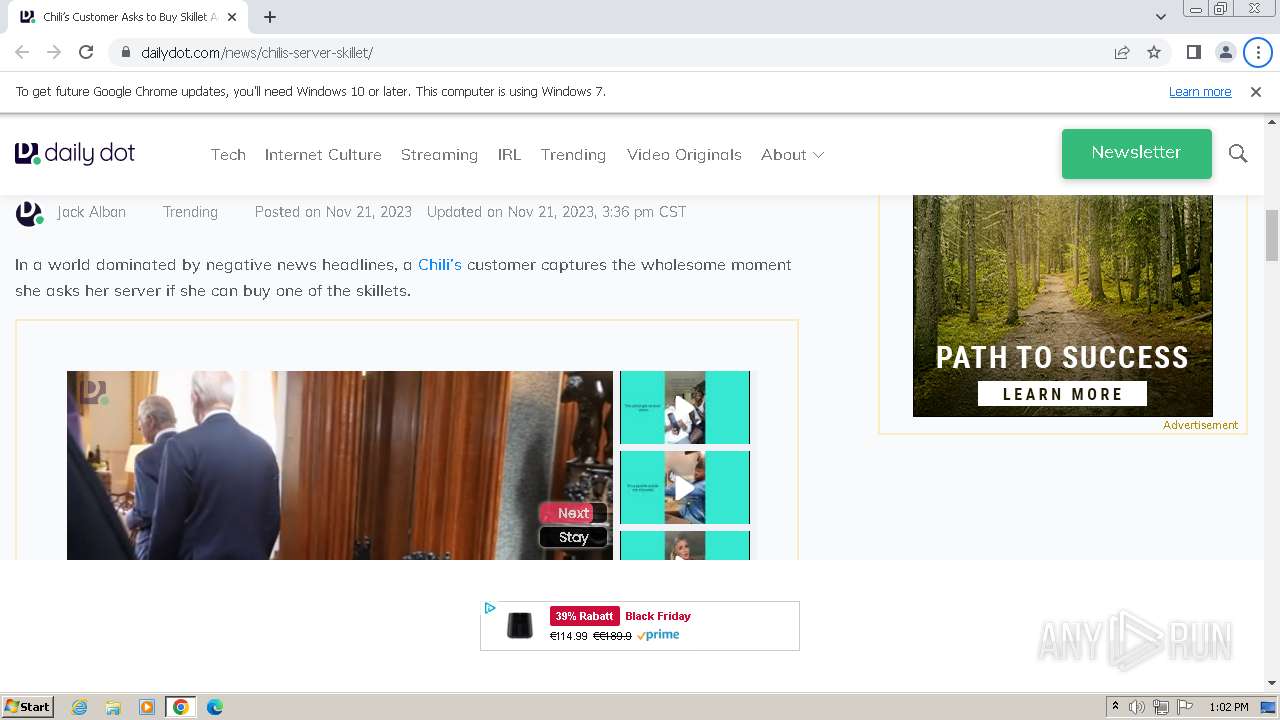Image resolution: width=1280 pixels, height=720 pixels.
Task: Bookmark this tab with the star icon
Action: click(x=1154, y=52)
